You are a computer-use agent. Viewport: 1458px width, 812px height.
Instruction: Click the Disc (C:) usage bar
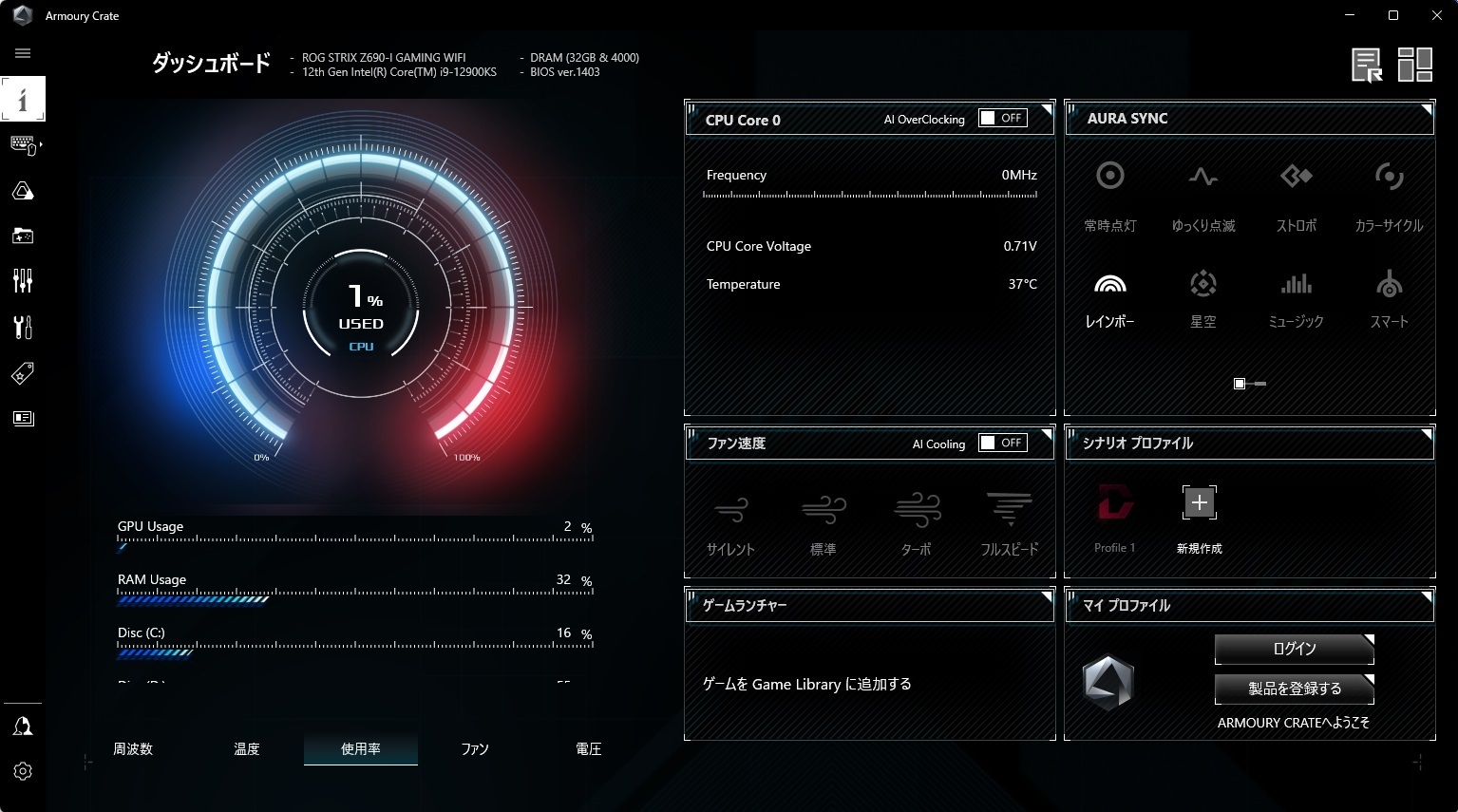pos(355,651)
